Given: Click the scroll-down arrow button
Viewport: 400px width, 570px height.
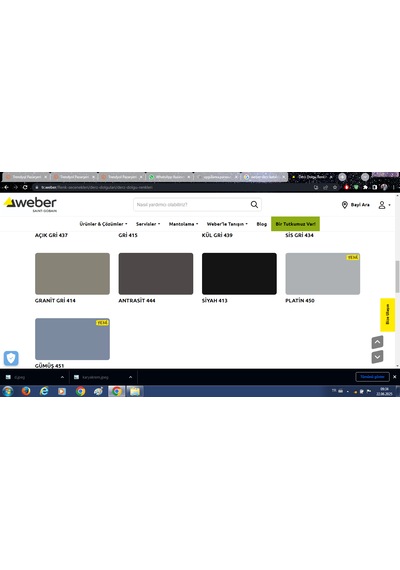Looking at the screenshot, I should tap(377, 357).
